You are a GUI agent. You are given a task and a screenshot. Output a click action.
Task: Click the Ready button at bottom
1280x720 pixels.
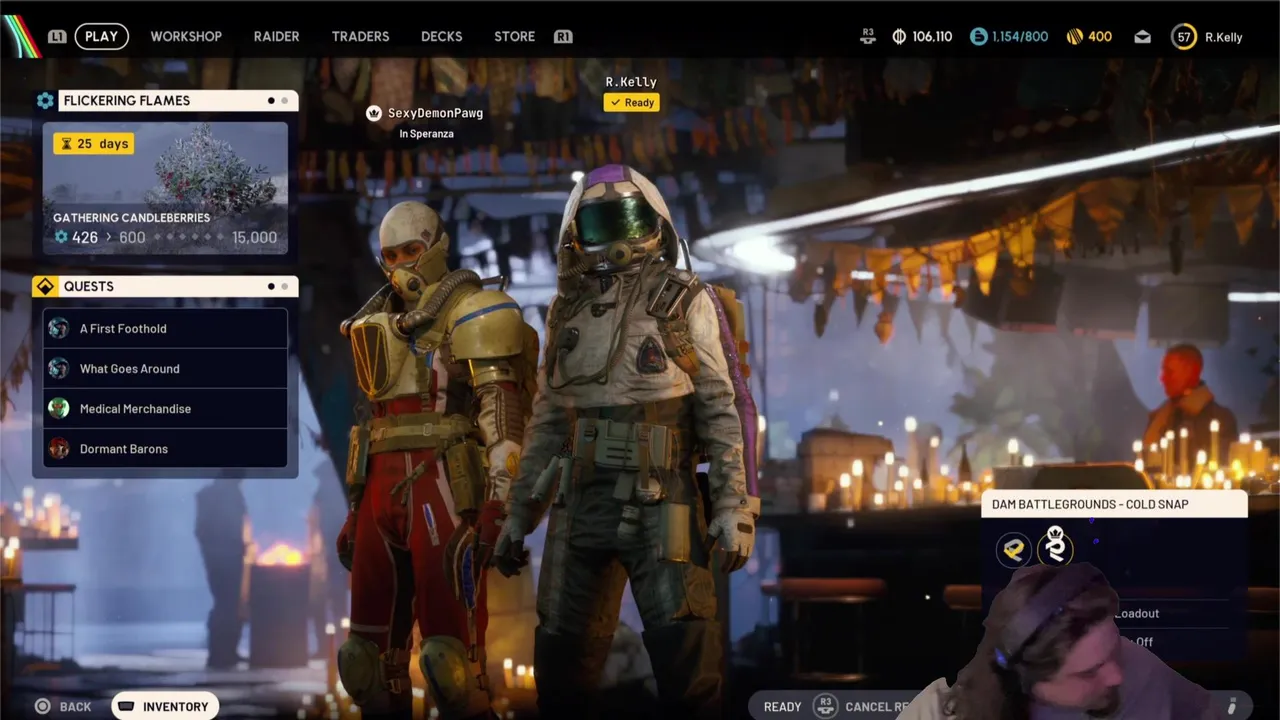coord(782,706)
